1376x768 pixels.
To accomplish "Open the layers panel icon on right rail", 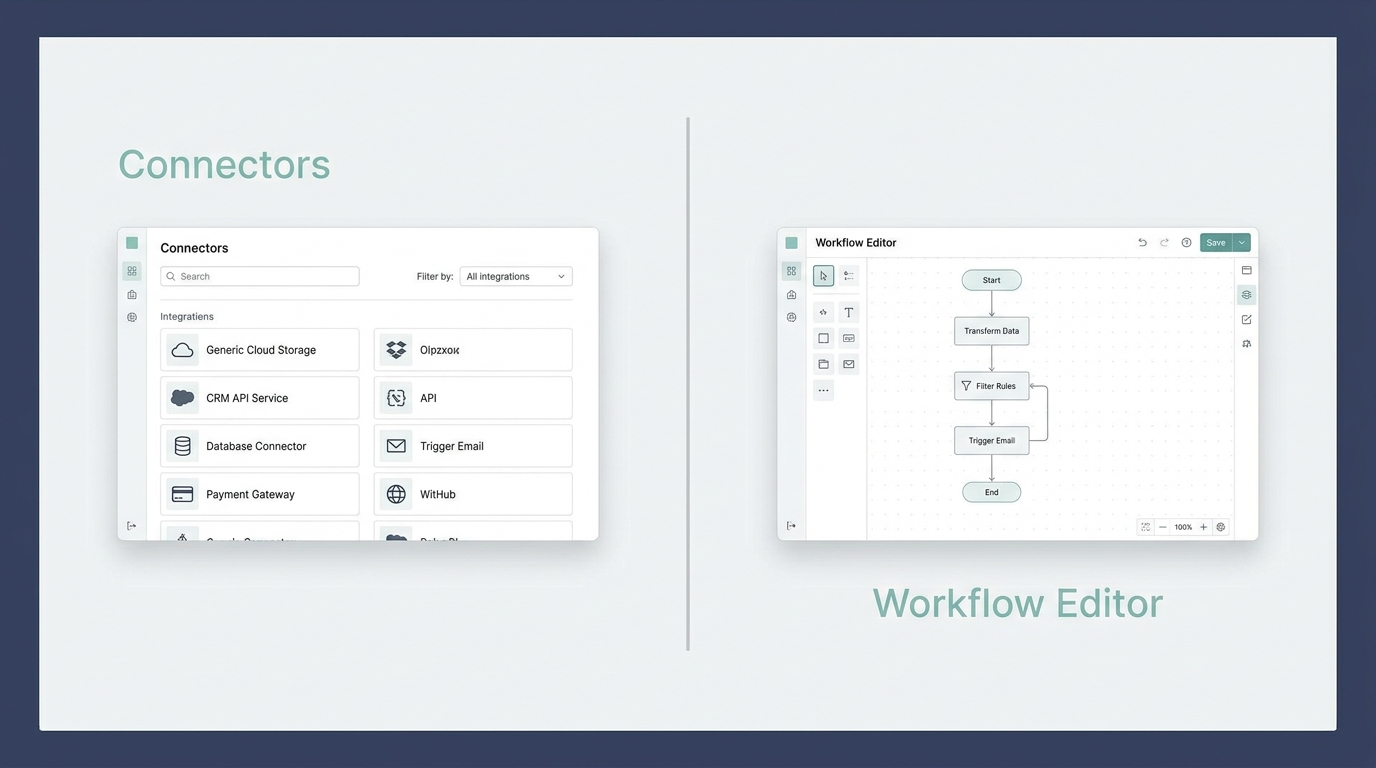I will (1246, 295).
